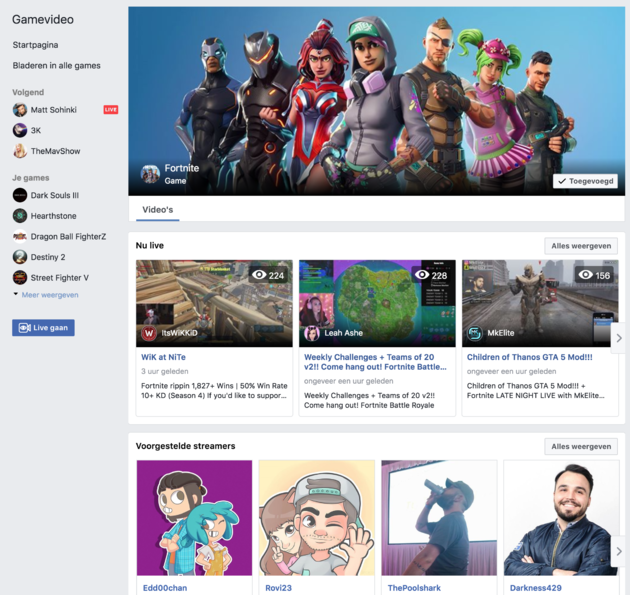Open Darkness429 streamer profile link
The width and height of the screenshot is (630, 595).
point(536,588)
